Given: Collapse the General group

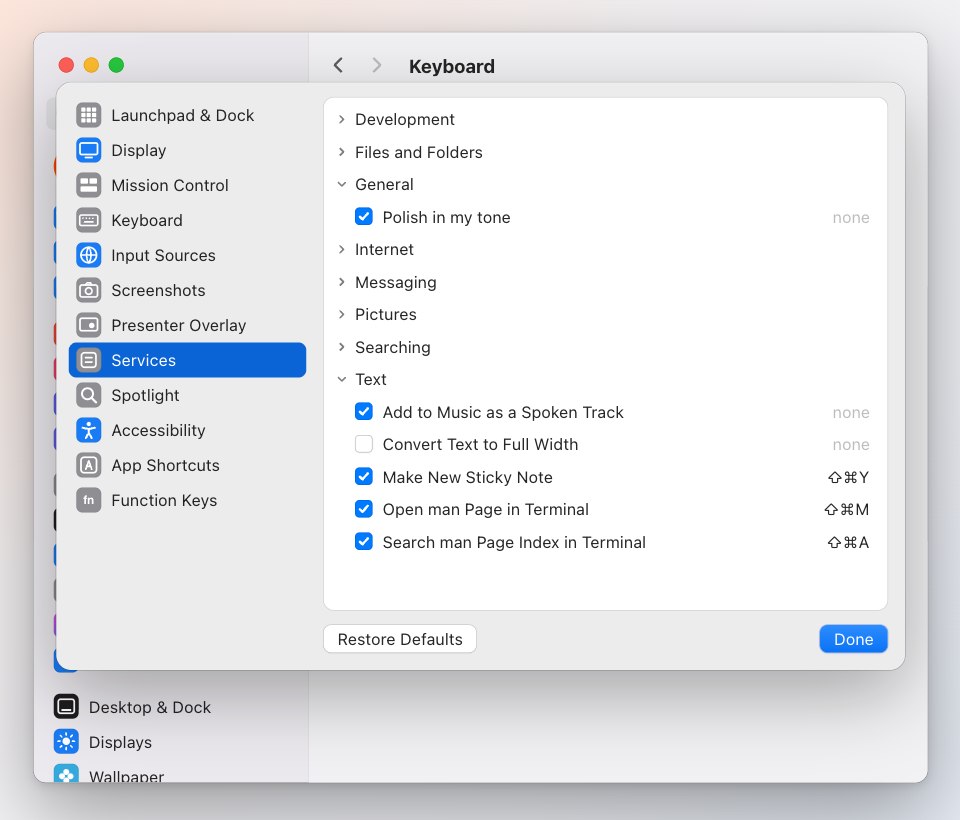Looking at the screenshot, I should (342, 184).
